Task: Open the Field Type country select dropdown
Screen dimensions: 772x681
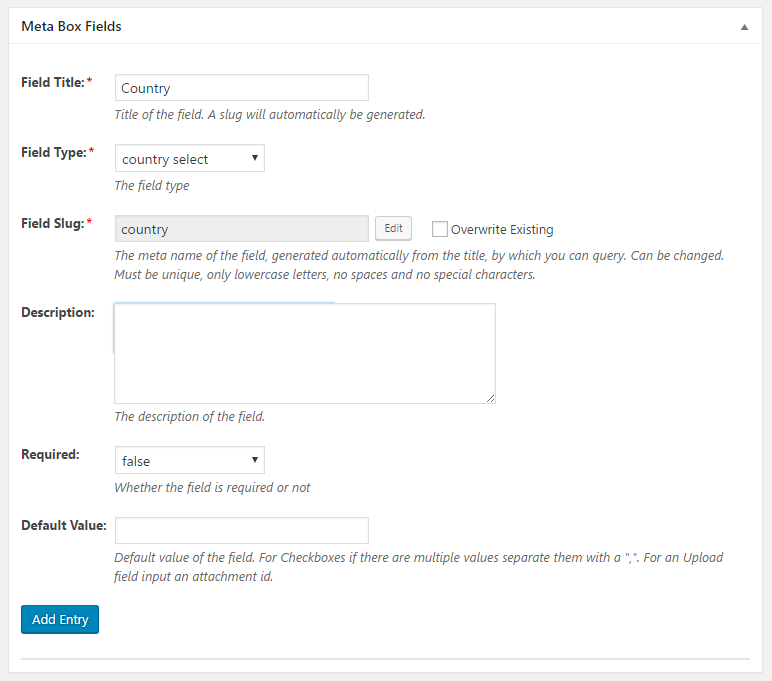Action: click(x=189, y=159)
